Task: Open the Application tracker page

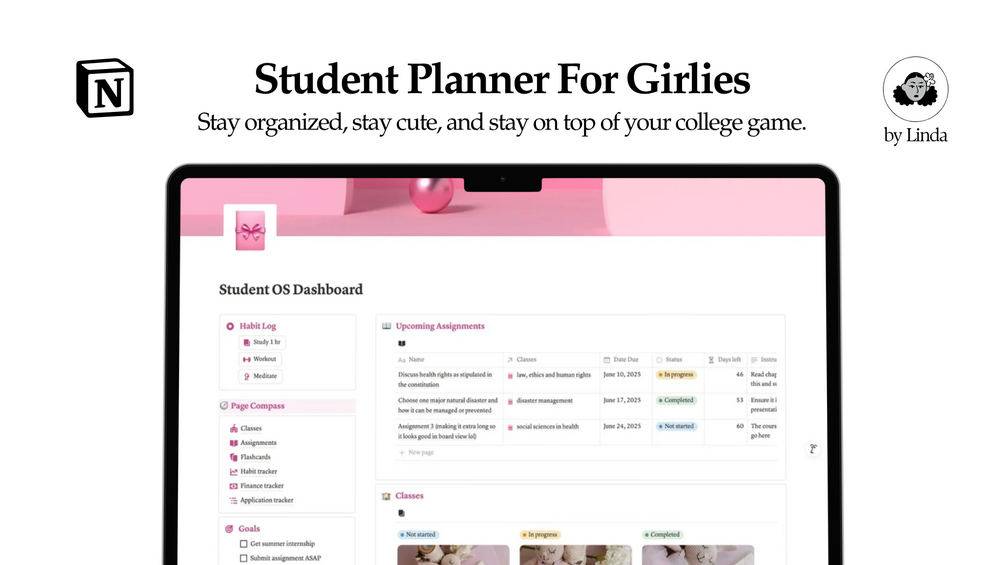Action: tap(266, 500)
